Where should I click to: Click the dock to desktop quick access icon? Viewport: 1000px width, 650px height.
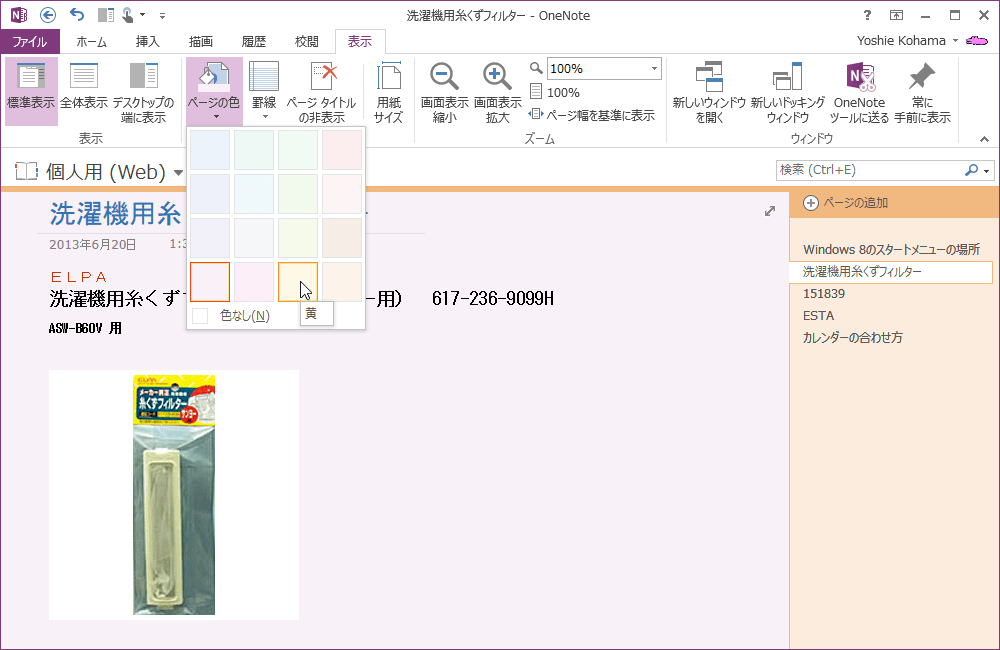(106, 15)
